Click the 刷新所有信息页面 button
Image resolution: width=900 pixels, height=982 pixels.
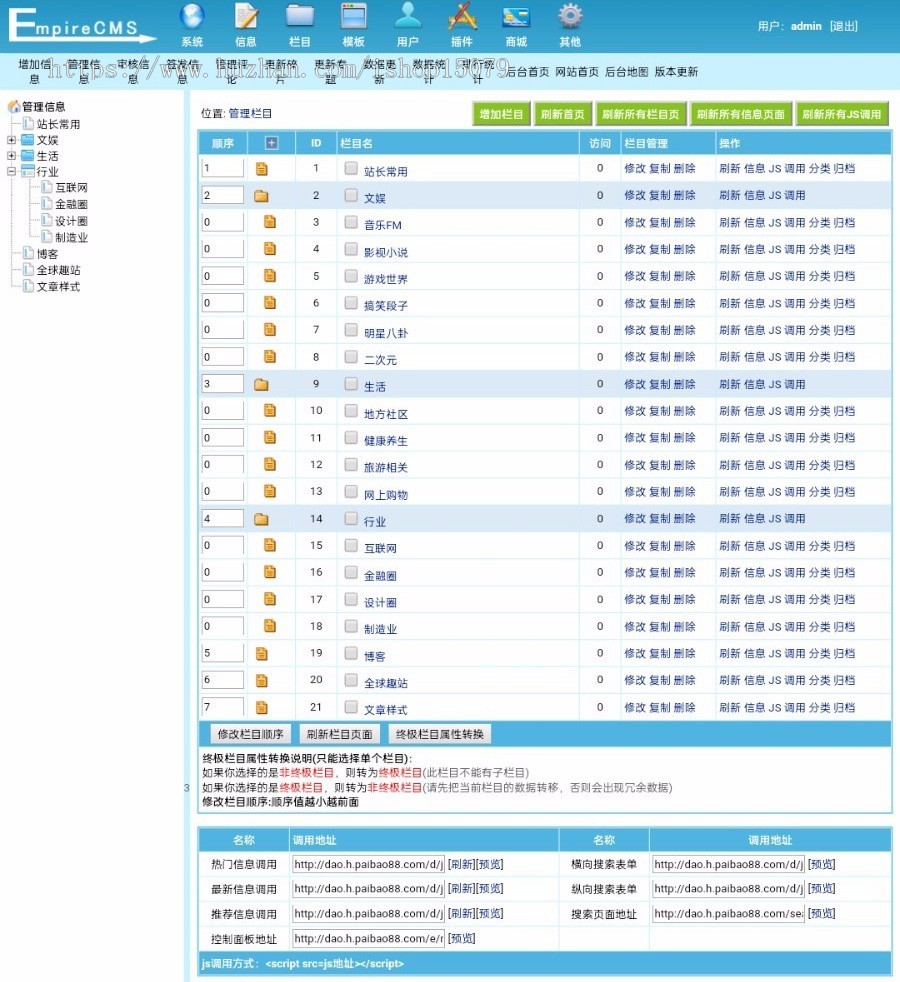741,114
